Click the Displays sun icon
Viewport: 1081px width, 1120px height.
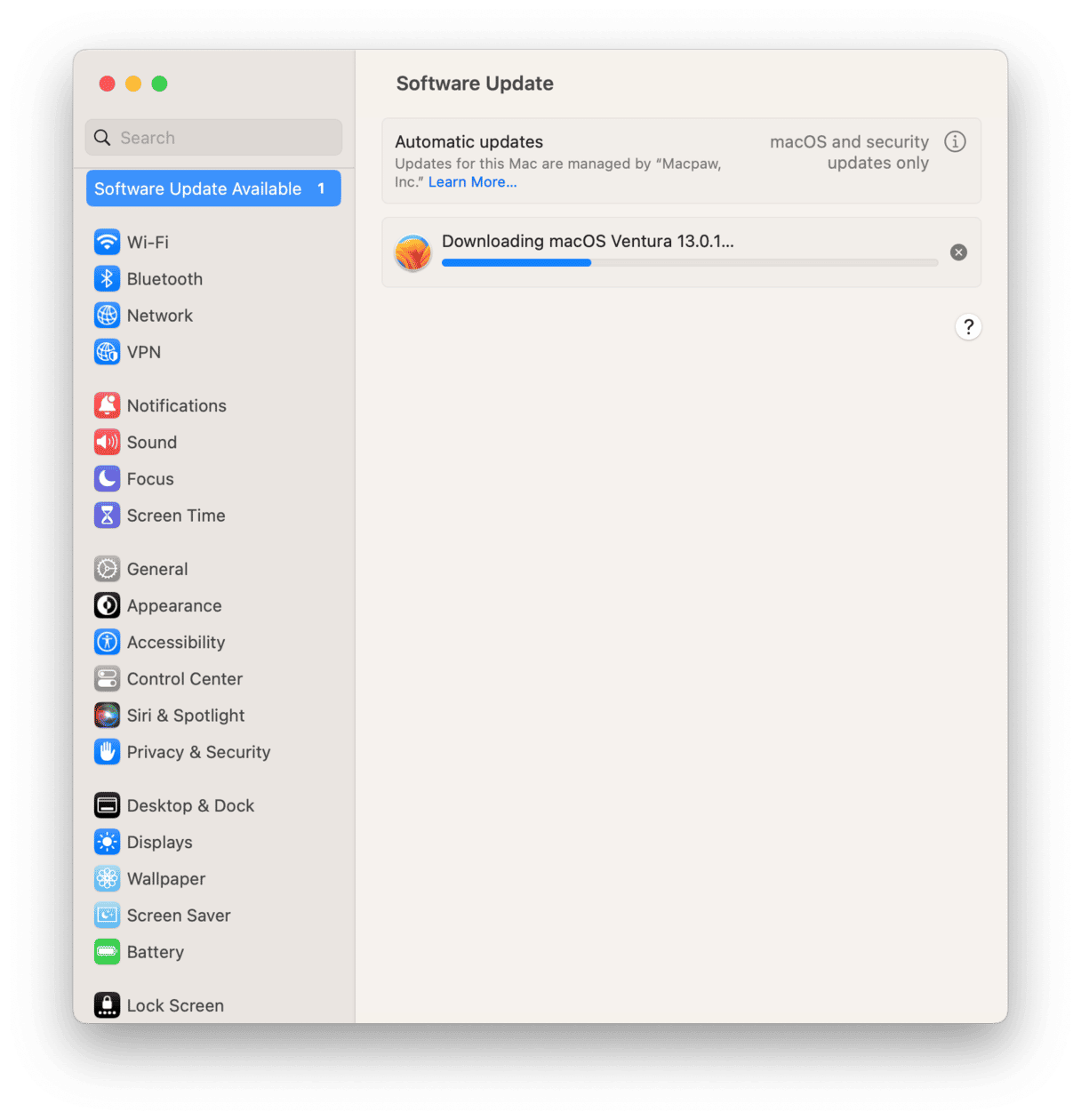pos(107,842)
